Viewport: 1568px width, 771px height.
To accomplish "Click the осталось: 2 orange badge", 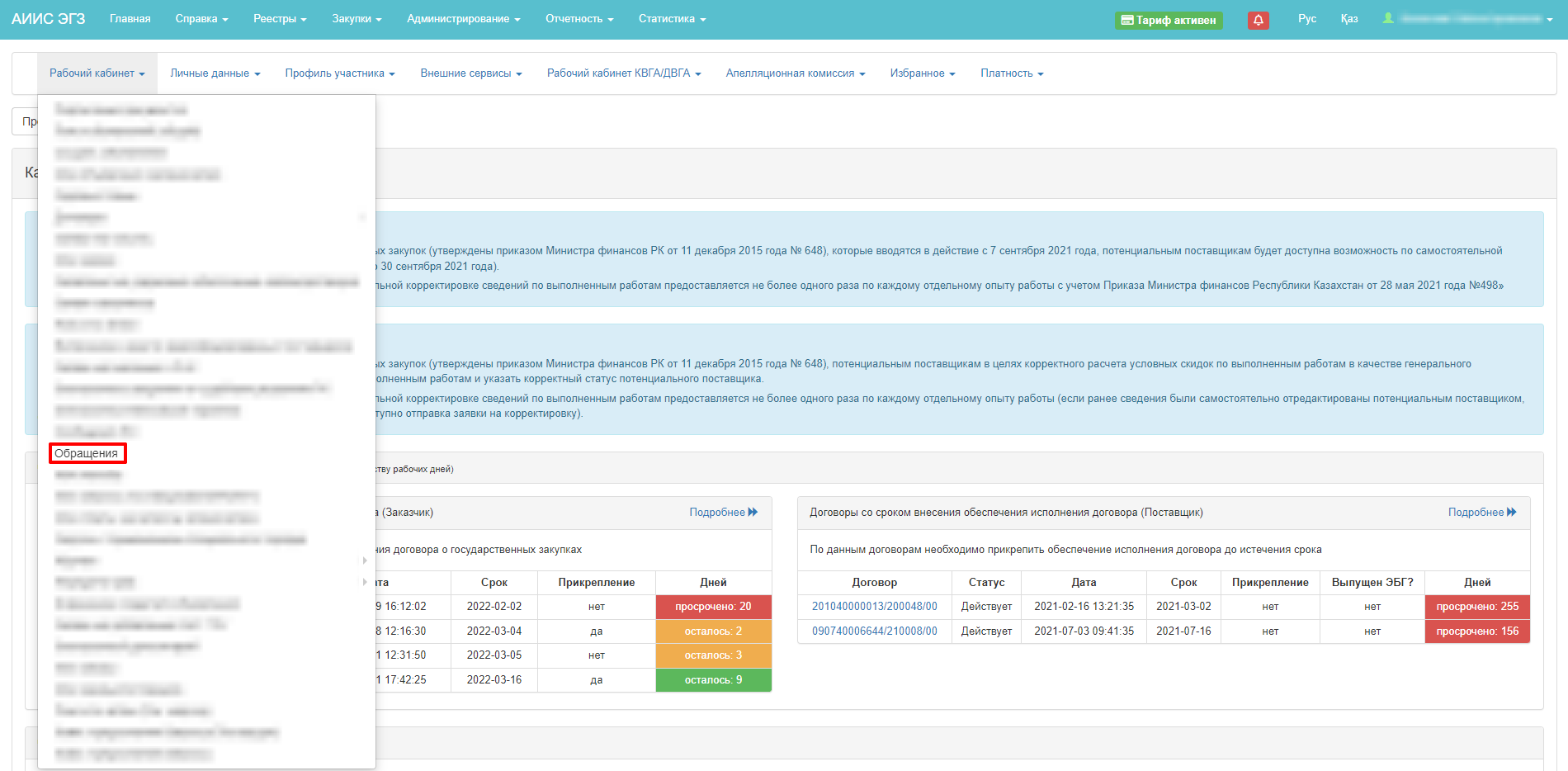I will click(x=713, y=631).
